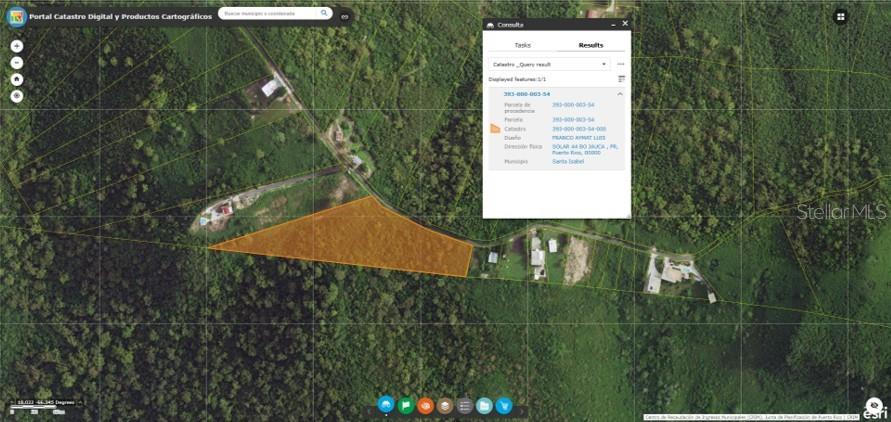Open the basemap gallery grid icon
This screenshot has height=422, width=891.
(x=841, y=16)
